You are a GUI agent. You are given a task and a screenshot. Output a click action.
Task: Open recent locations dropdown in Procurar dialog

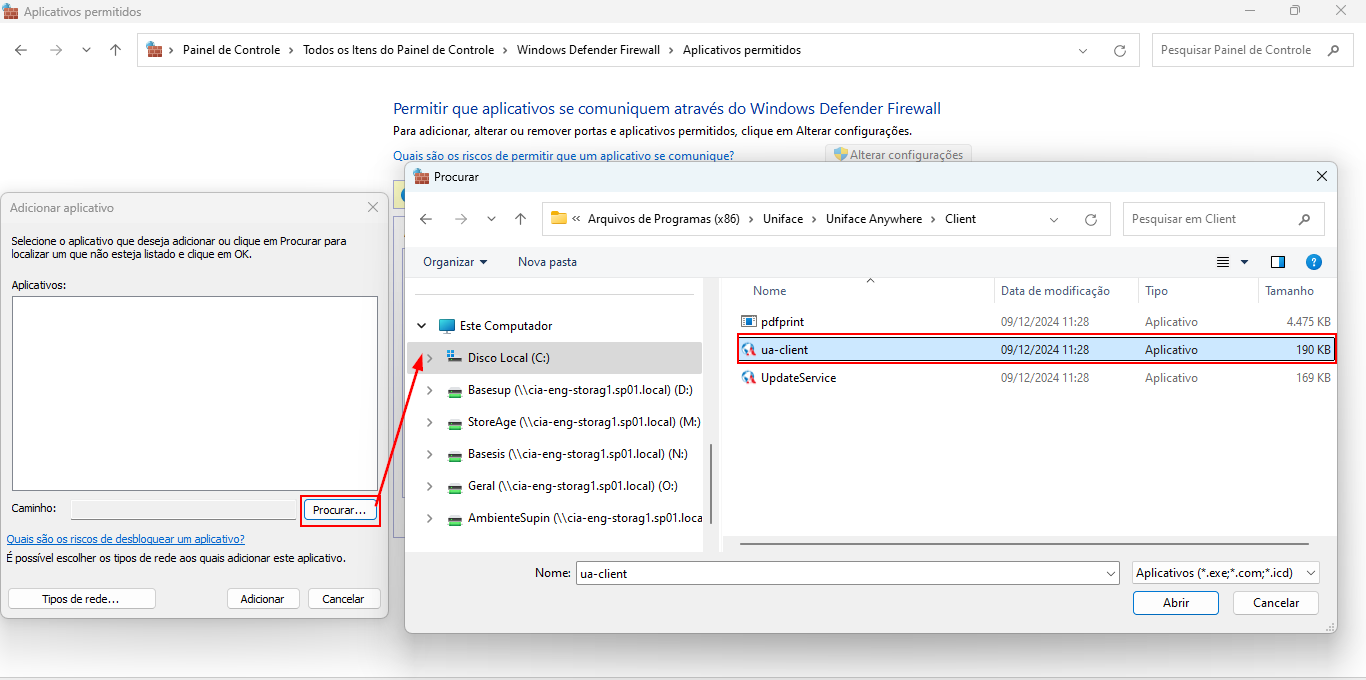pyautogui.click(x=491, y=219)
